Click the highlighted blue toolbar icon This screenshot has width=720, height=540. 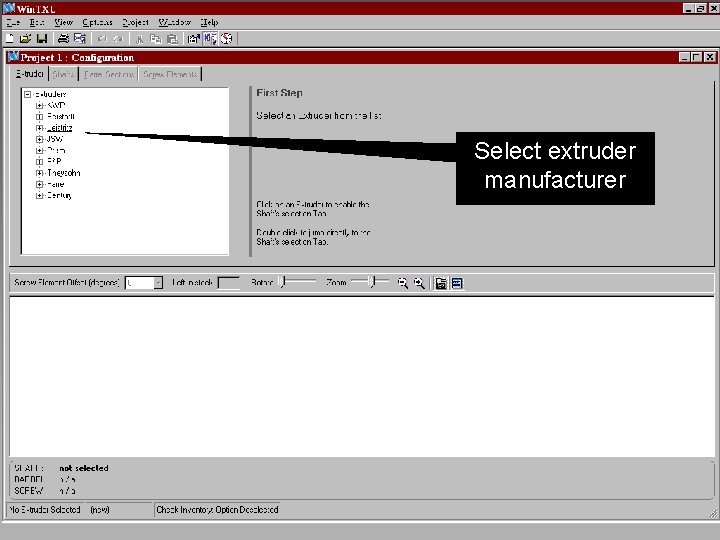click(210, 39)
